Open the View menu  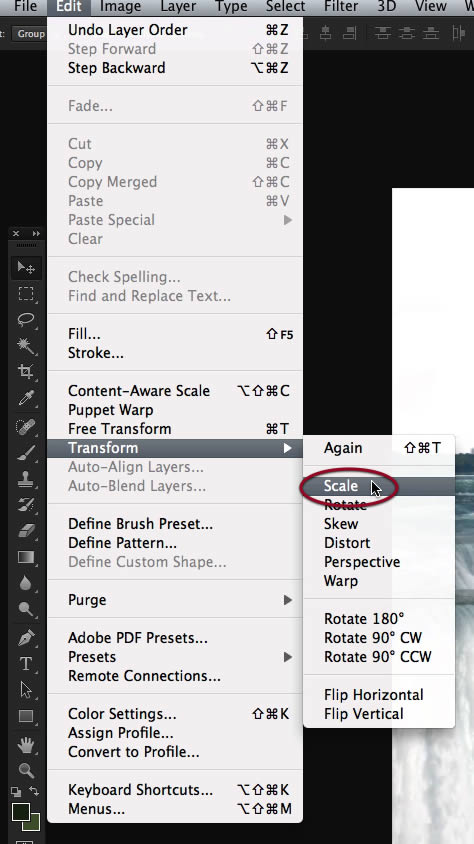tap(430, 6)
